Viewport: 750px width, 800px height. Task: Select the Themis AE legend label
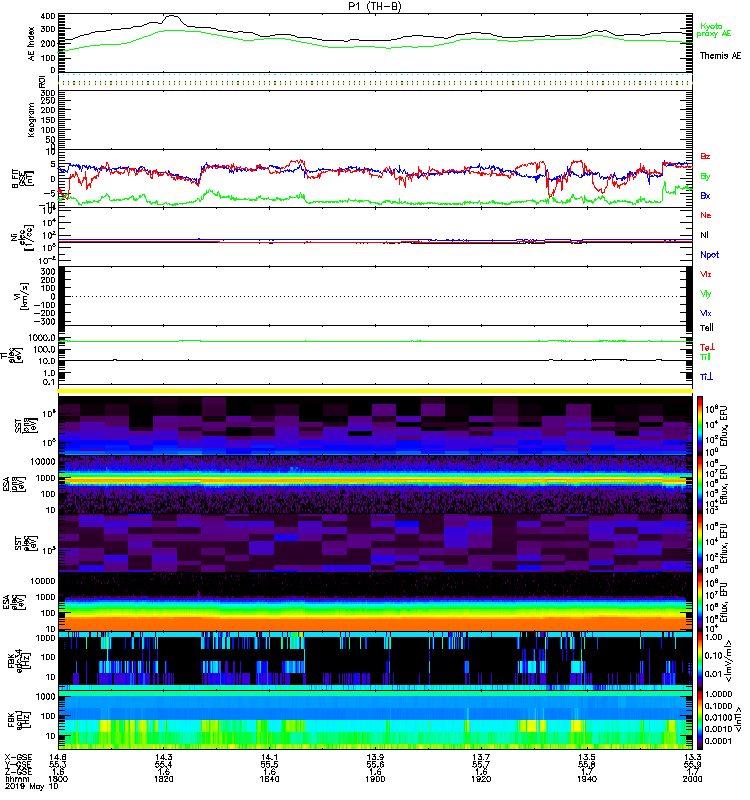[x=720, y=56]
